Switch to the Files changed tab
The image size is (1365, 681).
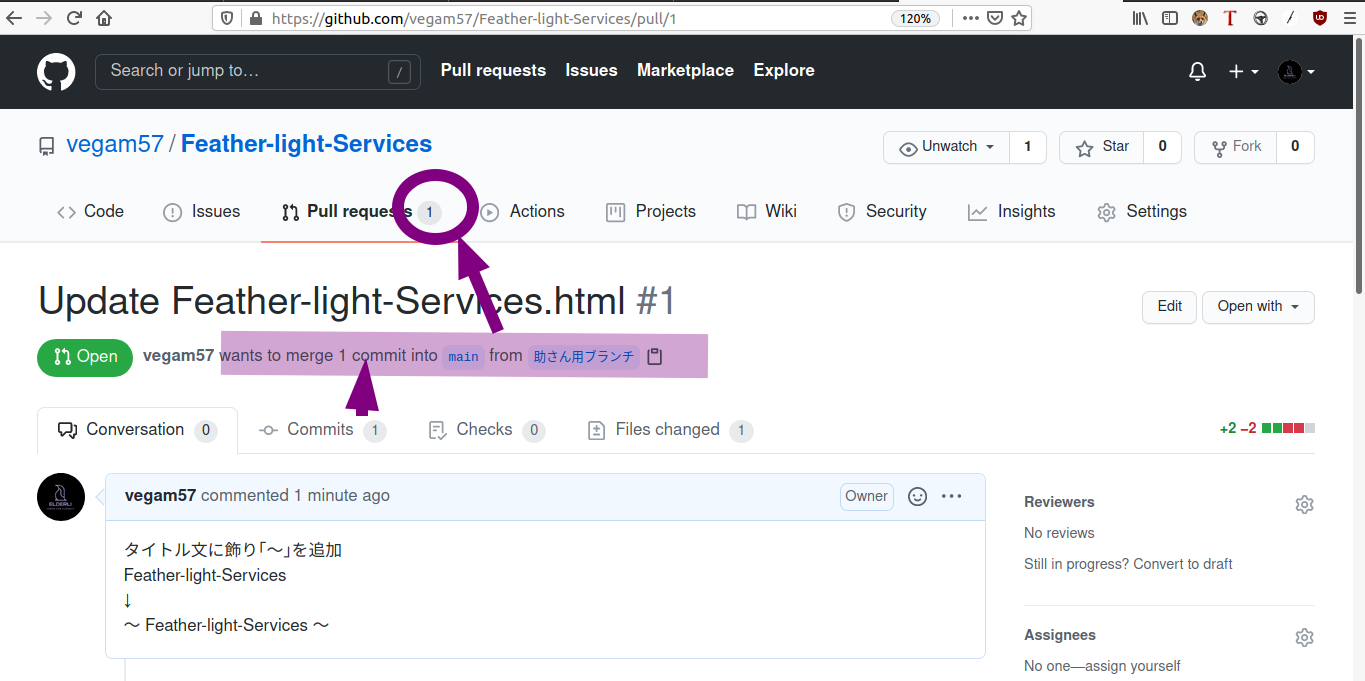pos(667,430)
